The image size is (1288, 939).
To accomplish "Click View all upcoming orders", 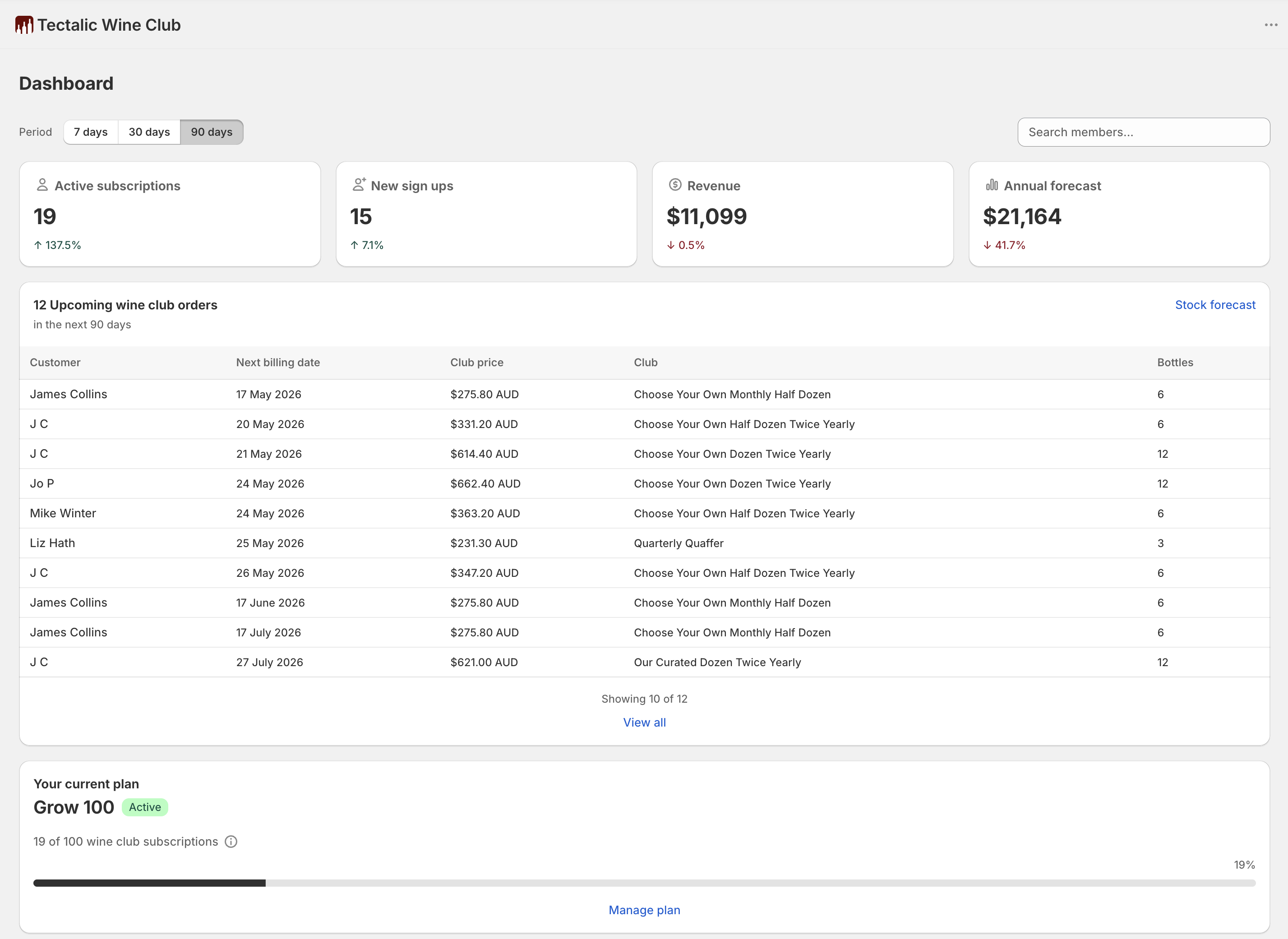I will [x=644, y=723].
